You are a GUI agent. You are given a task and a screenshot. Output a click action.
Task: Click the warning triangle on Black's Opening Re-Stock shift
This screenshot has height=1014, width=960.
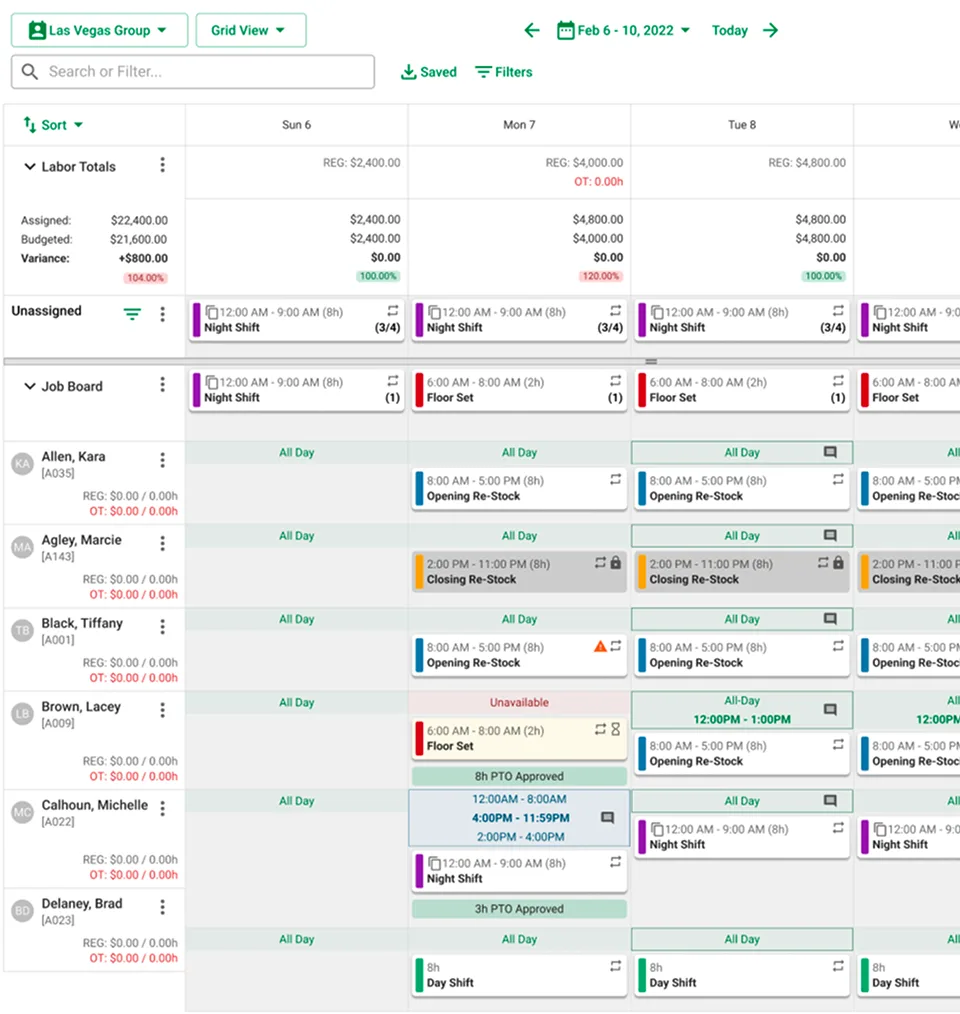coord(601,647)
